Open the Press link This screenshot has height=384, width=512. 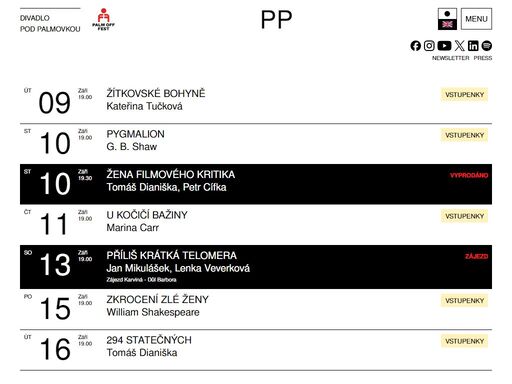coord(483,58)
